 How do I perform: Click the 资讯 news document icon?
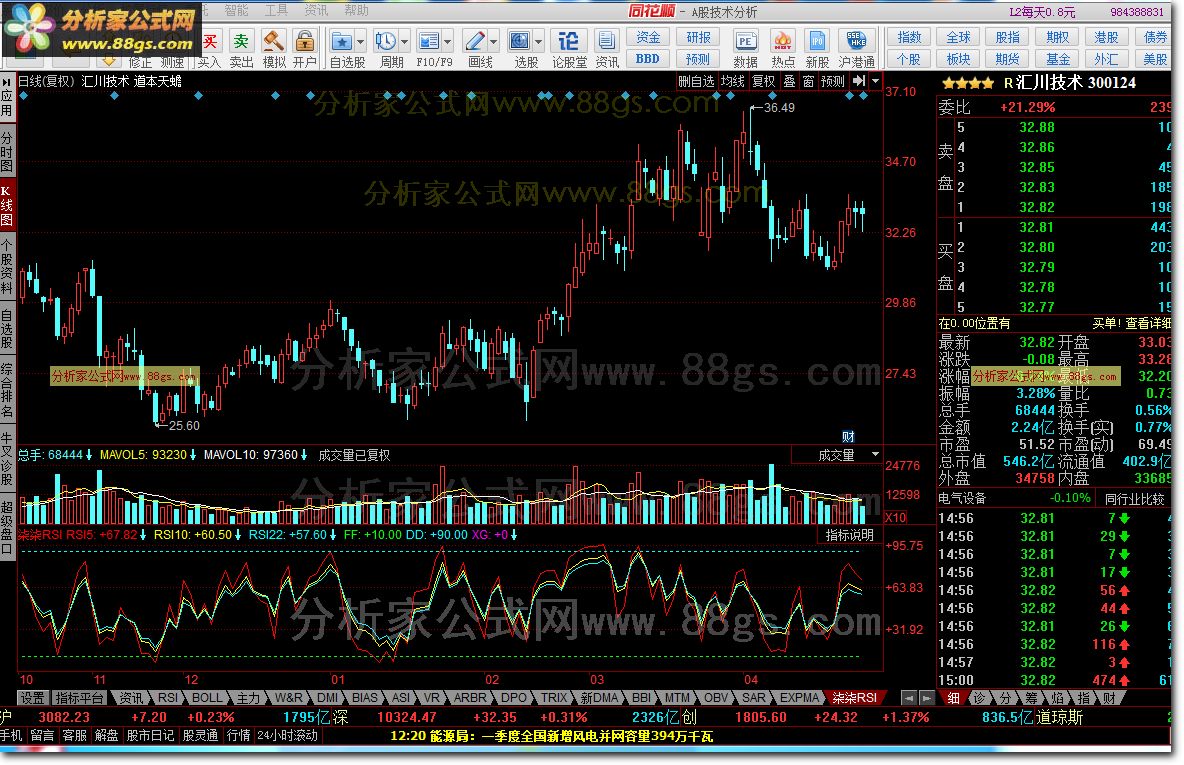click(x=606, y=42)
